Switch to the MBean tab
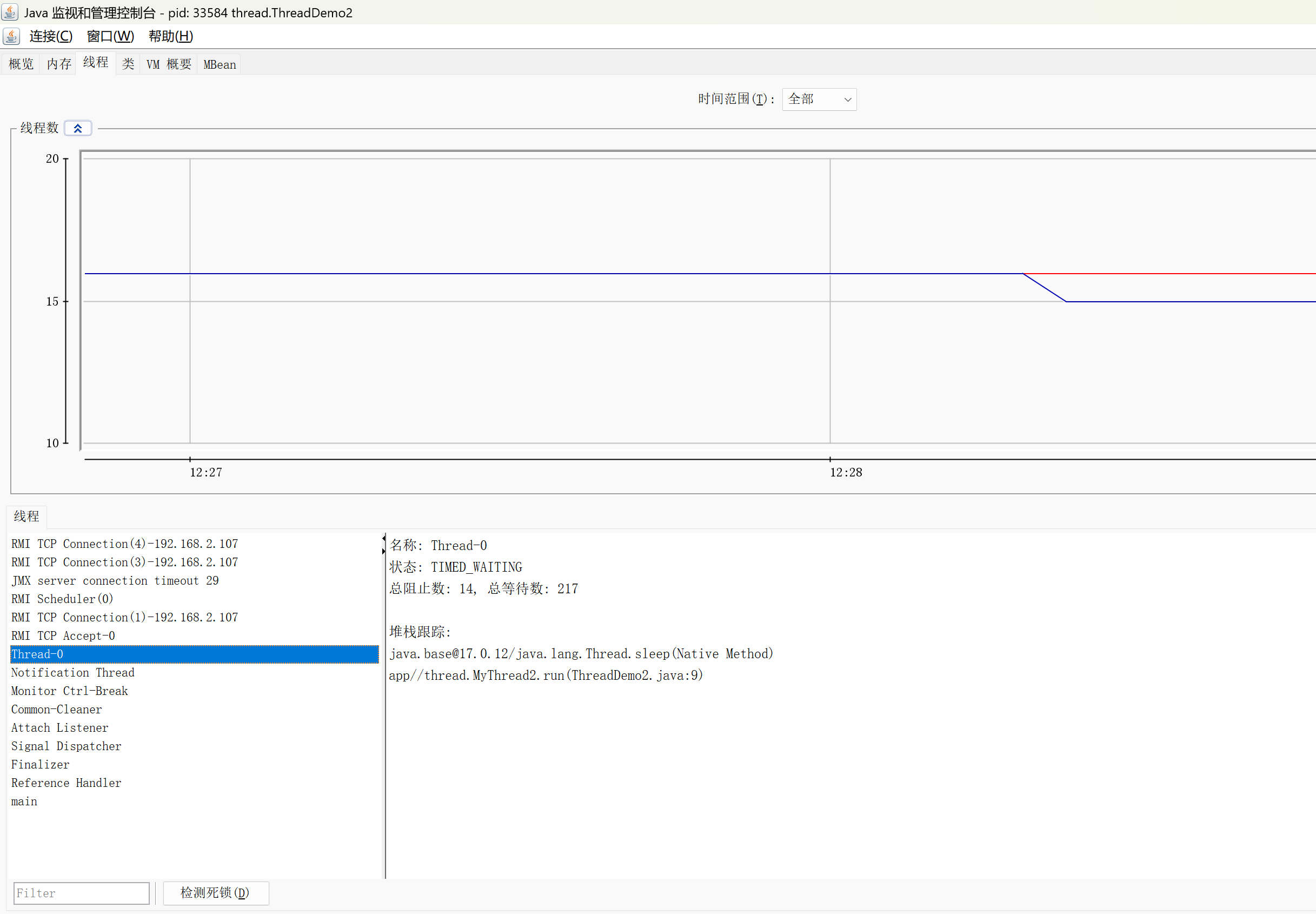Image resolution: width=1316 pixels, height=914 pixels. (x=219, y=64)
